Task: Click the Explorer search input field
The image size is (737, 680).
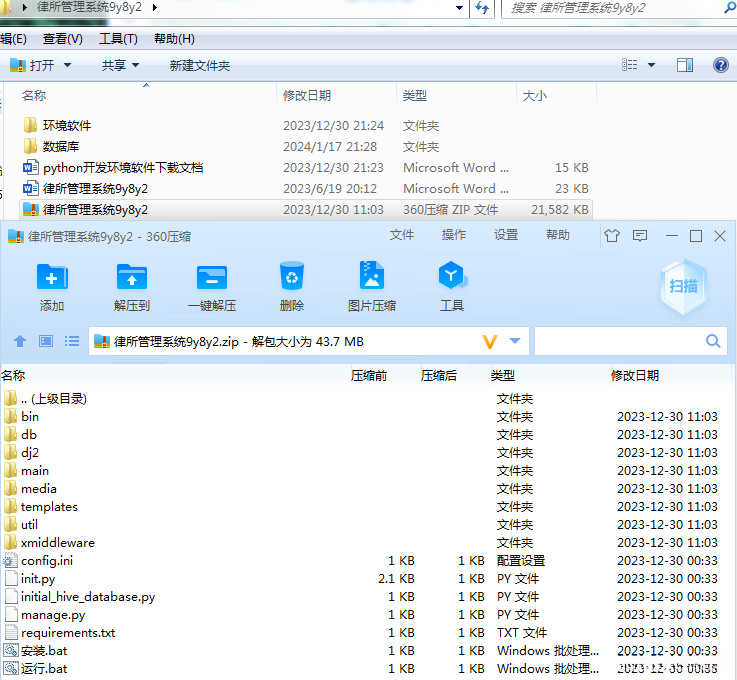Action: 613,8
